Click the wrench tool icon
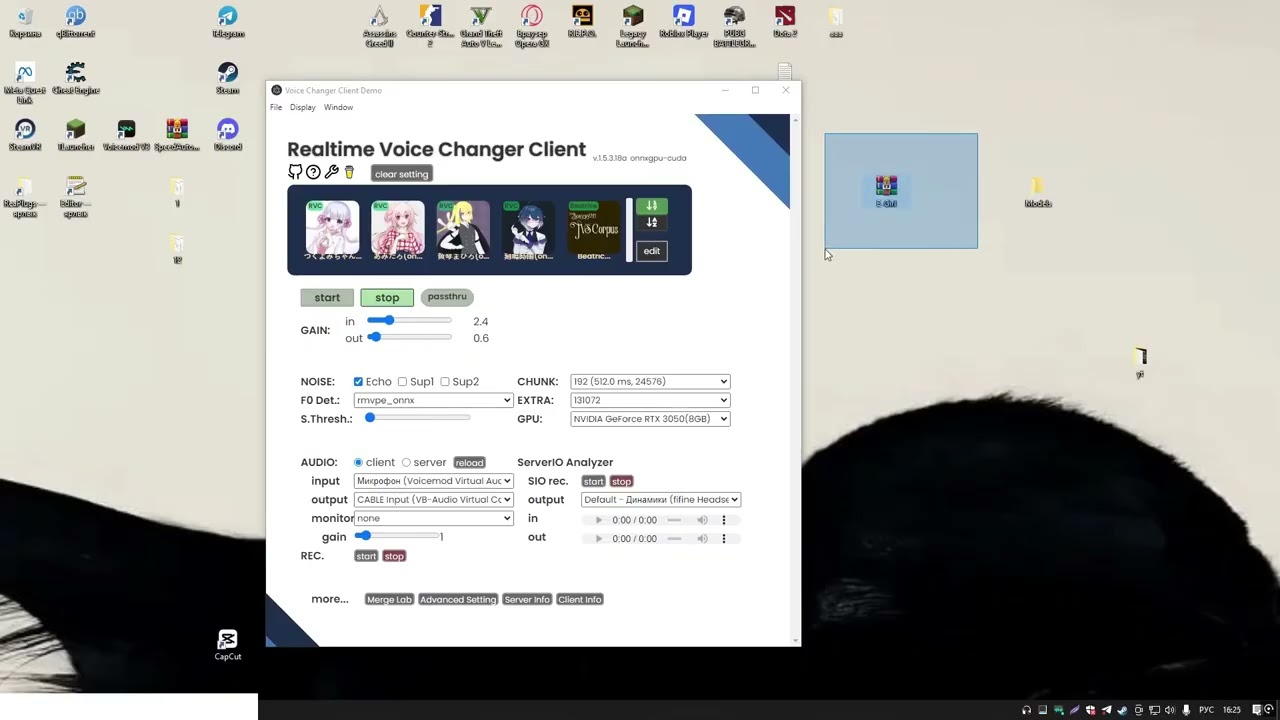The width and height of the screenshot is (1280, 720). [332, 172]
